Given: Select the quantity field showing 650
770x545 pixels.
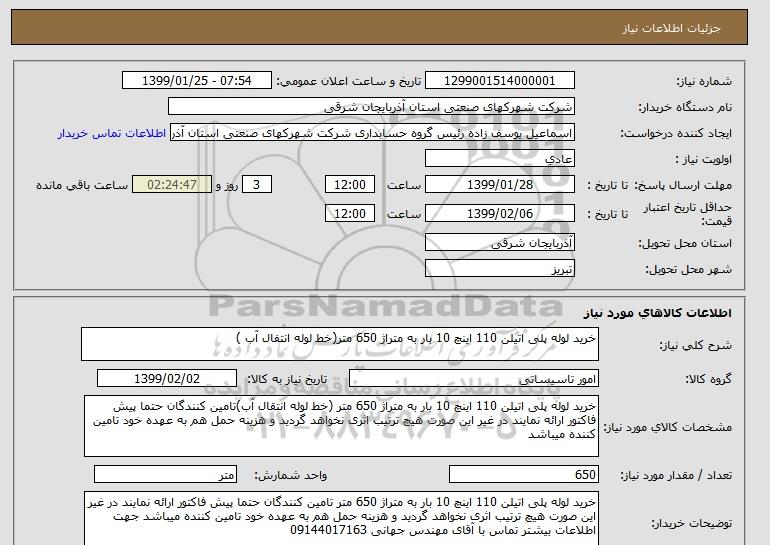Looking at the screenshot, I should point(523,475).
